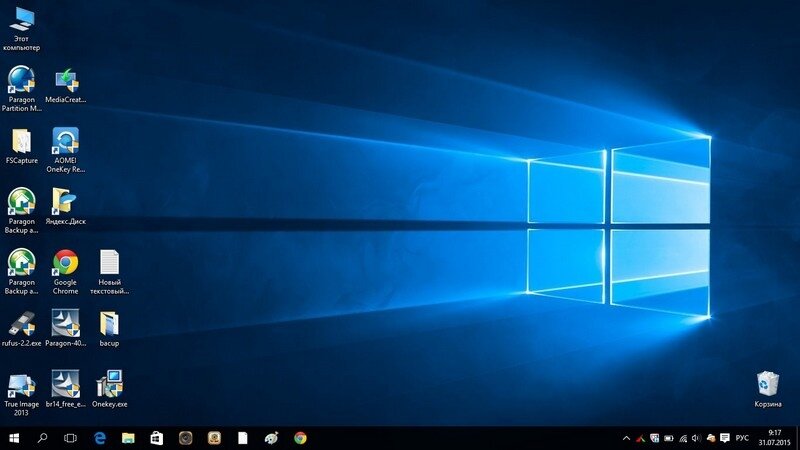Select the MediaCreat... installer icon
Viewport: 800px width, 450px height.
(x=65, y=86)
